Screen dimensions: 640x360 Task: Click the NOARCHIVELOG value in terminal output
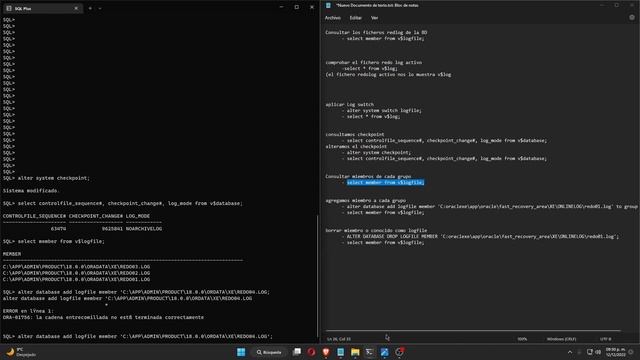click(144, 229)
